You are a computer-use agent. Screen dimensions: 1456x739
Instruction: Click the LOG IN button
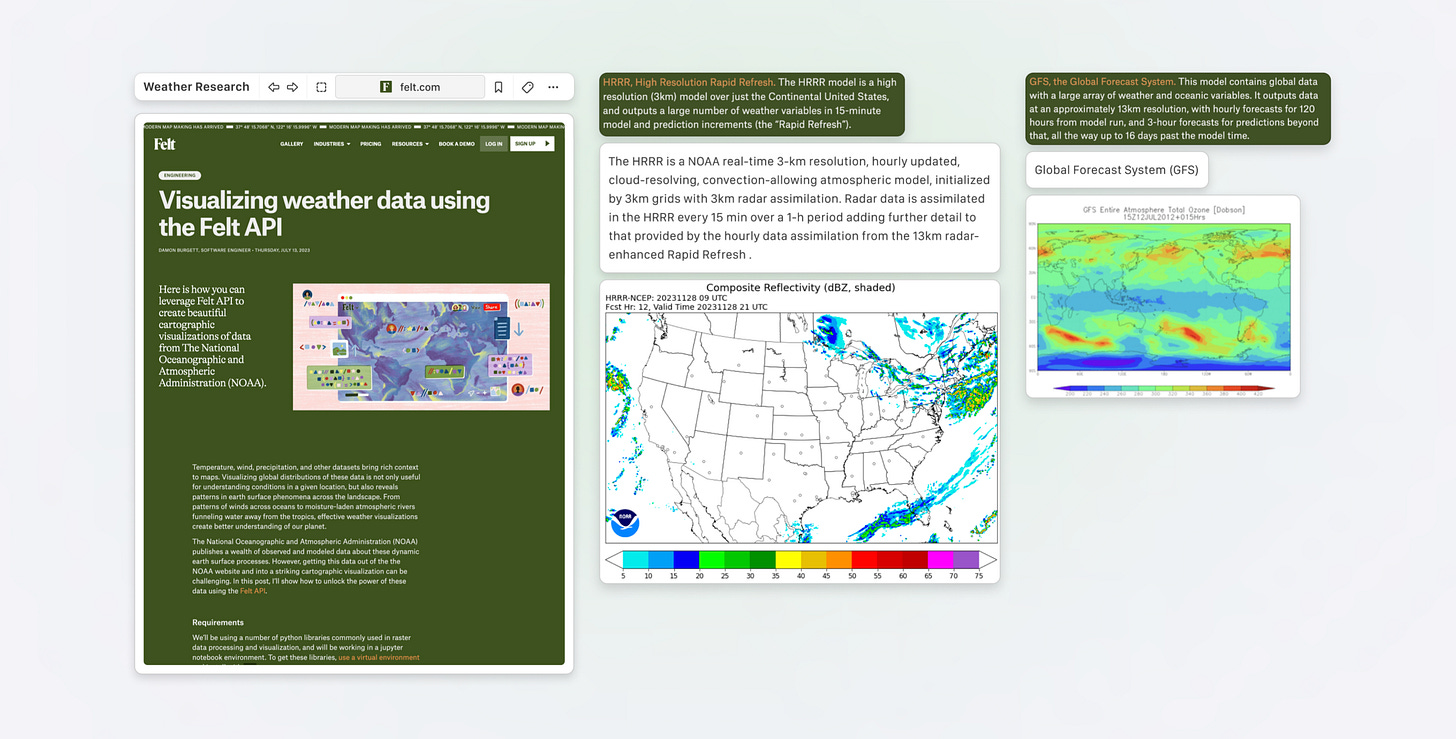[x=493, y=144]
